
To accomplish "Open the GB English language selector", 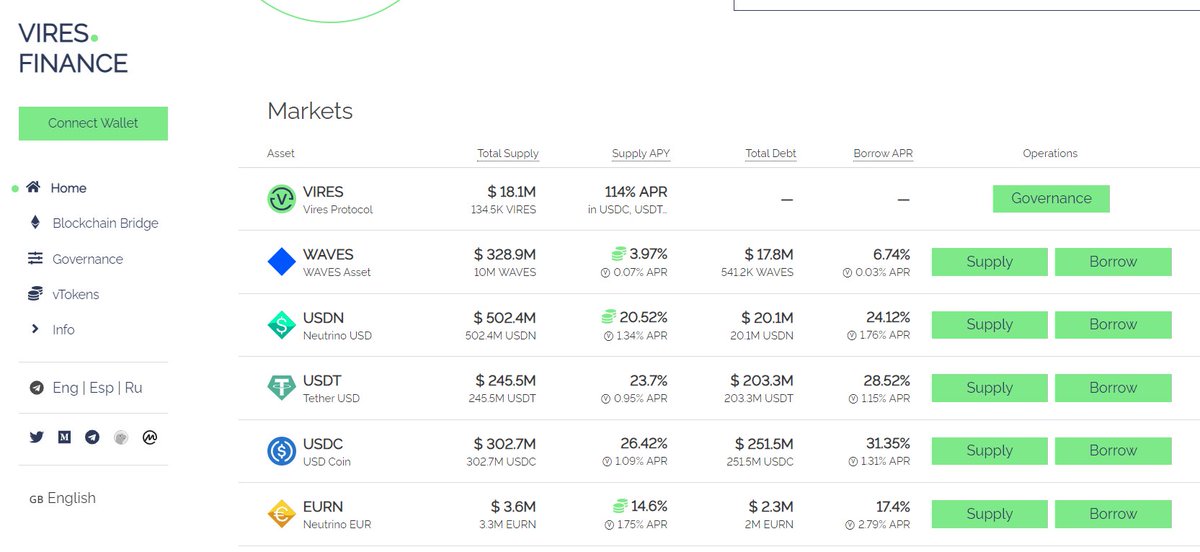I will [x=63, y=498].
